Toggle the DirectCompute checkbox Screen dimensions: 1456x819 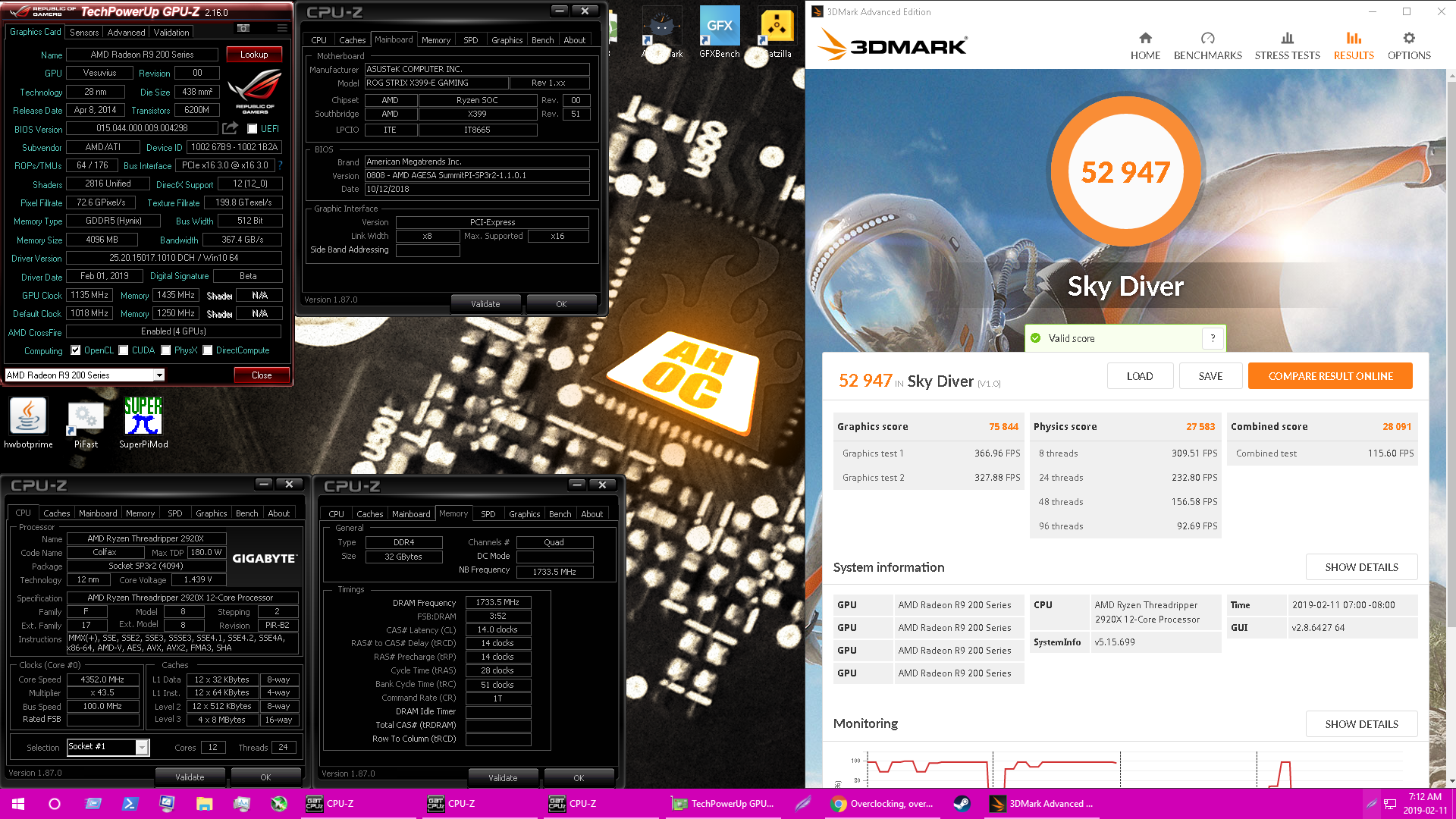pos(207,350)
